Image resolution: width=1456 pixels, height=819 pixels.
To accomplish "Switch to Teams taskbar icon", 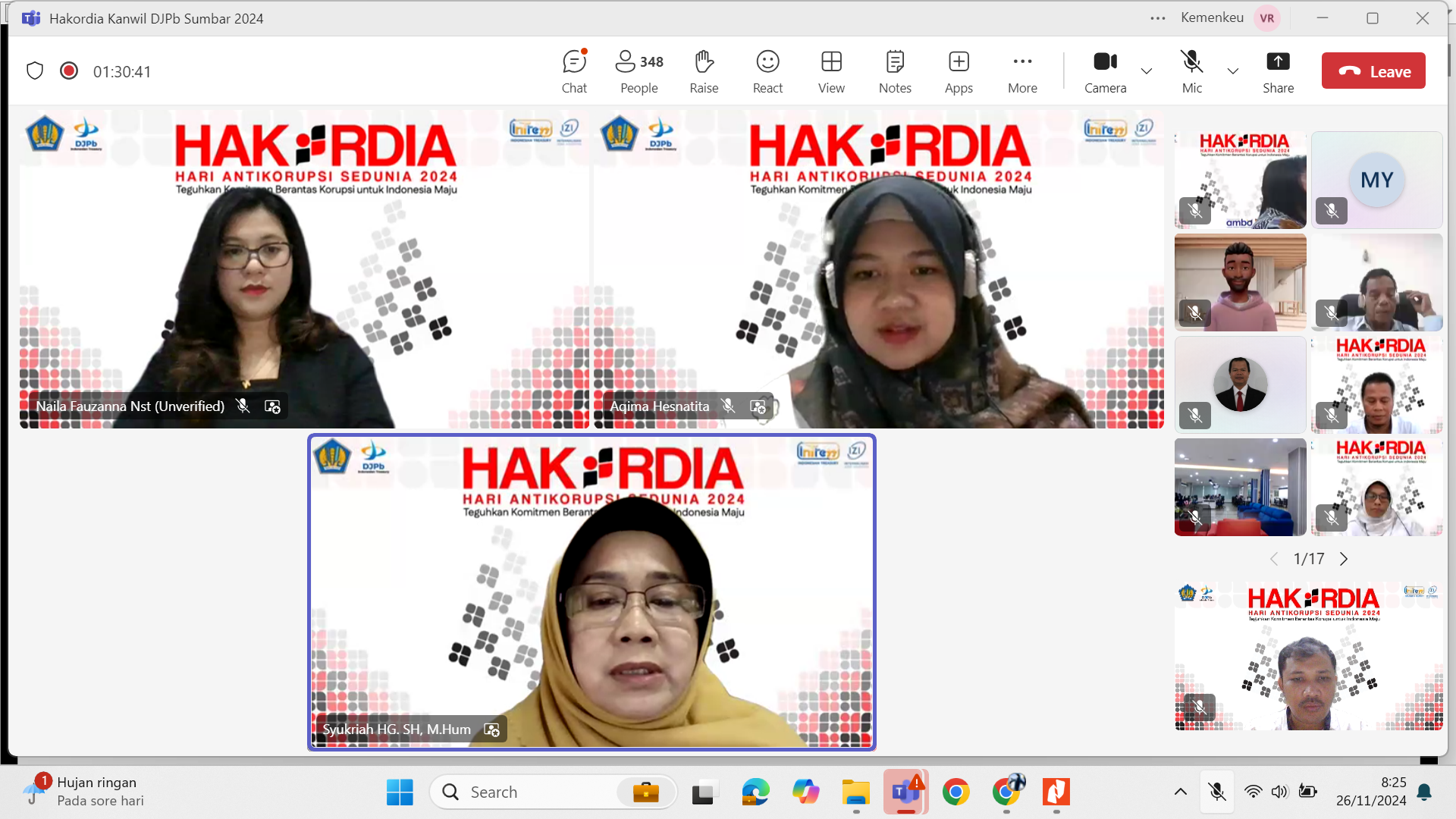I will click(905, 792).
